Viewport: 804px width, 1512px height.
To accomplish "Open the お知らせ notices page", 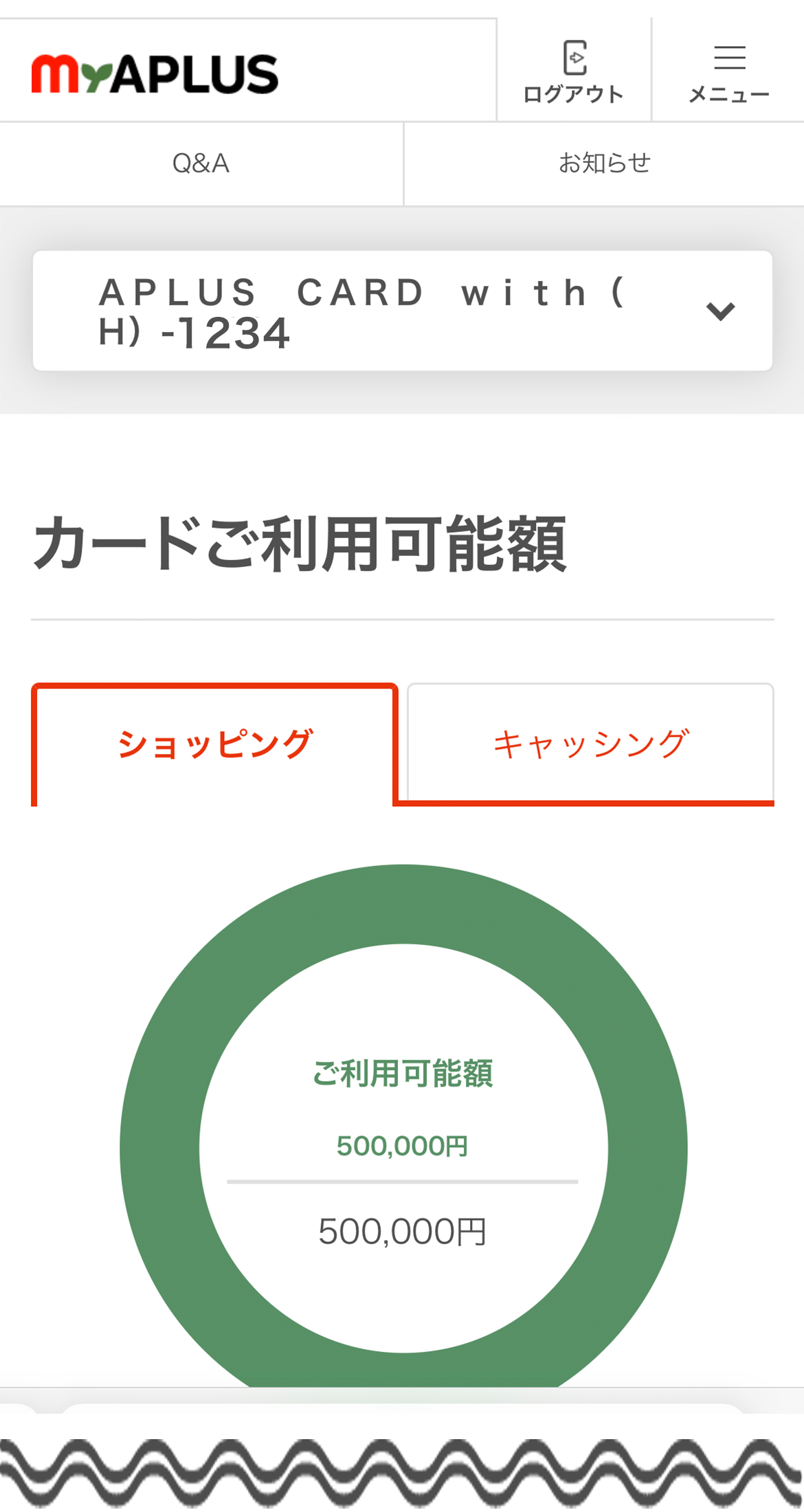I will pos(604,164).
